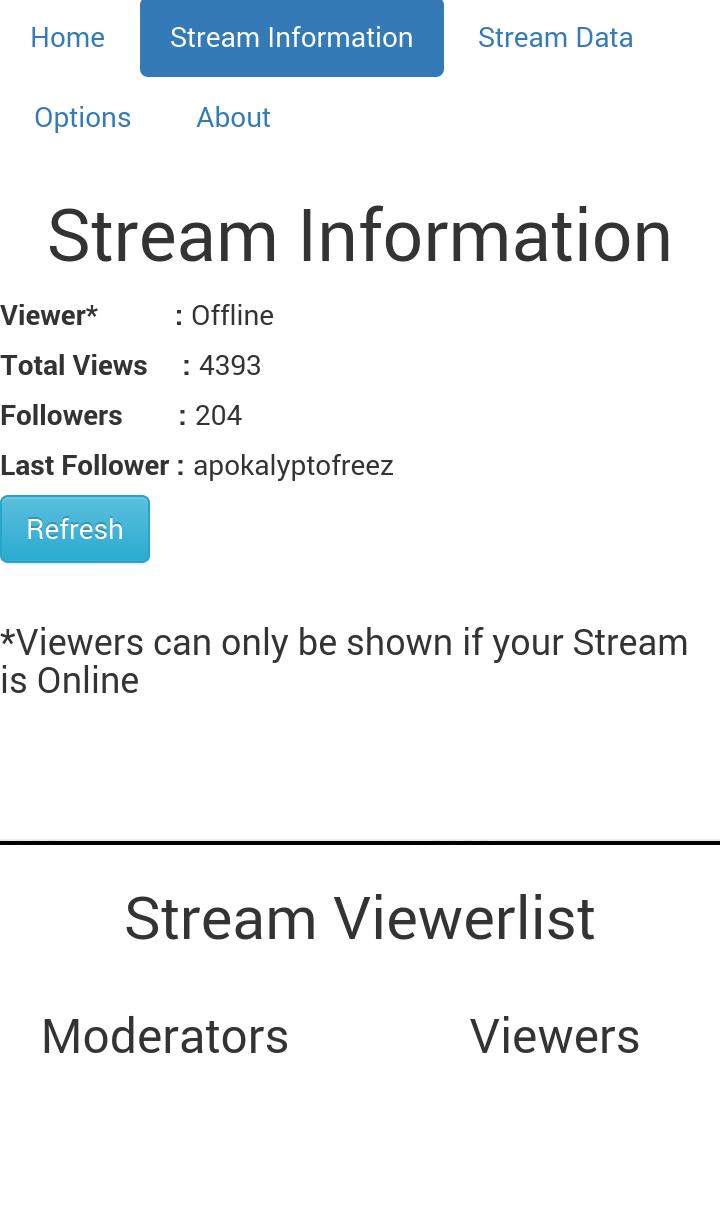Viewport: 720px width, 1226px height.
Task: Click the Moderators column heading
Action: point(165,1036)
